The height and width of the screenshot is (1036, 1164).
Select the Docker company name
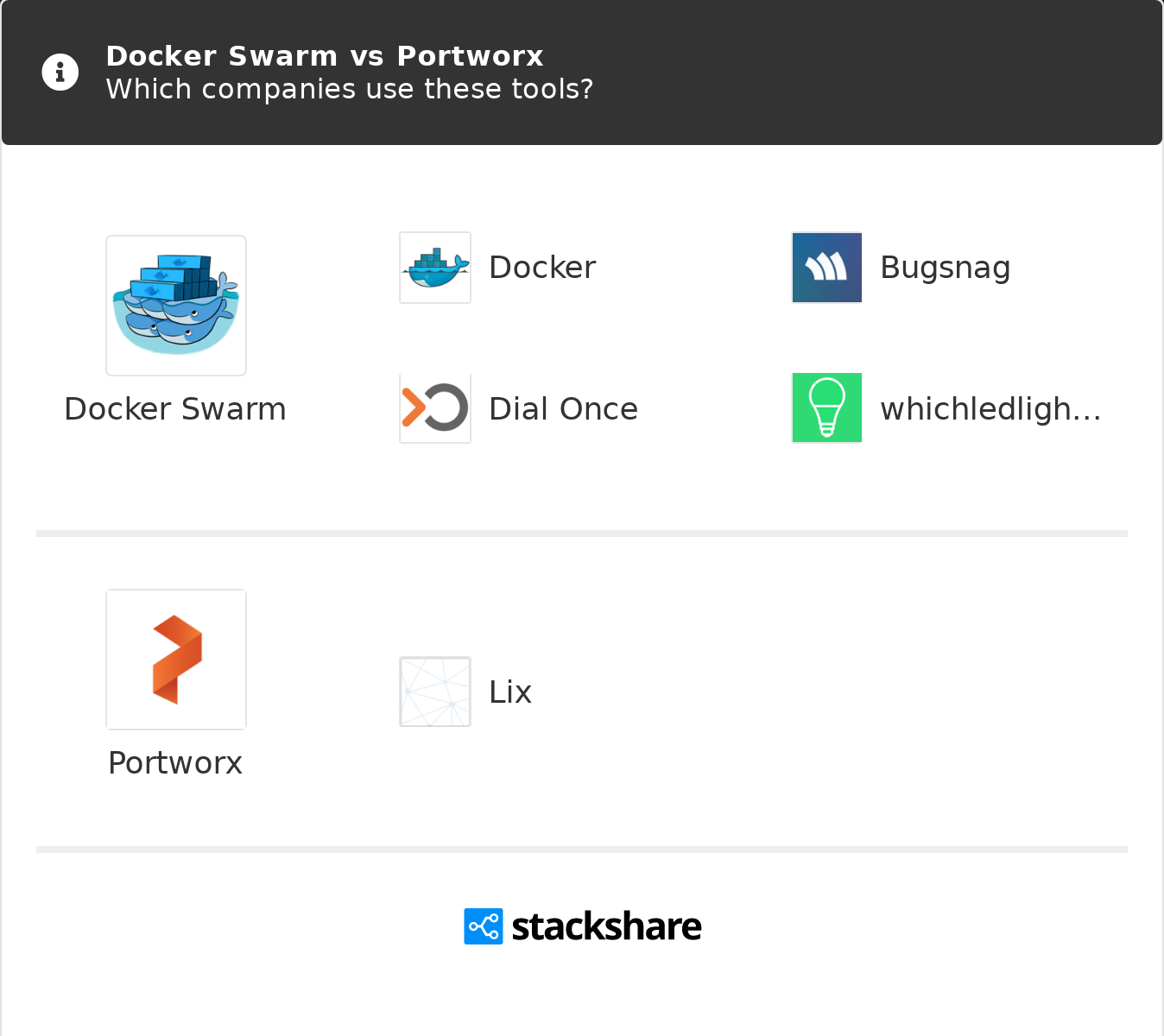pyautogui.click(x=542, y=268)
